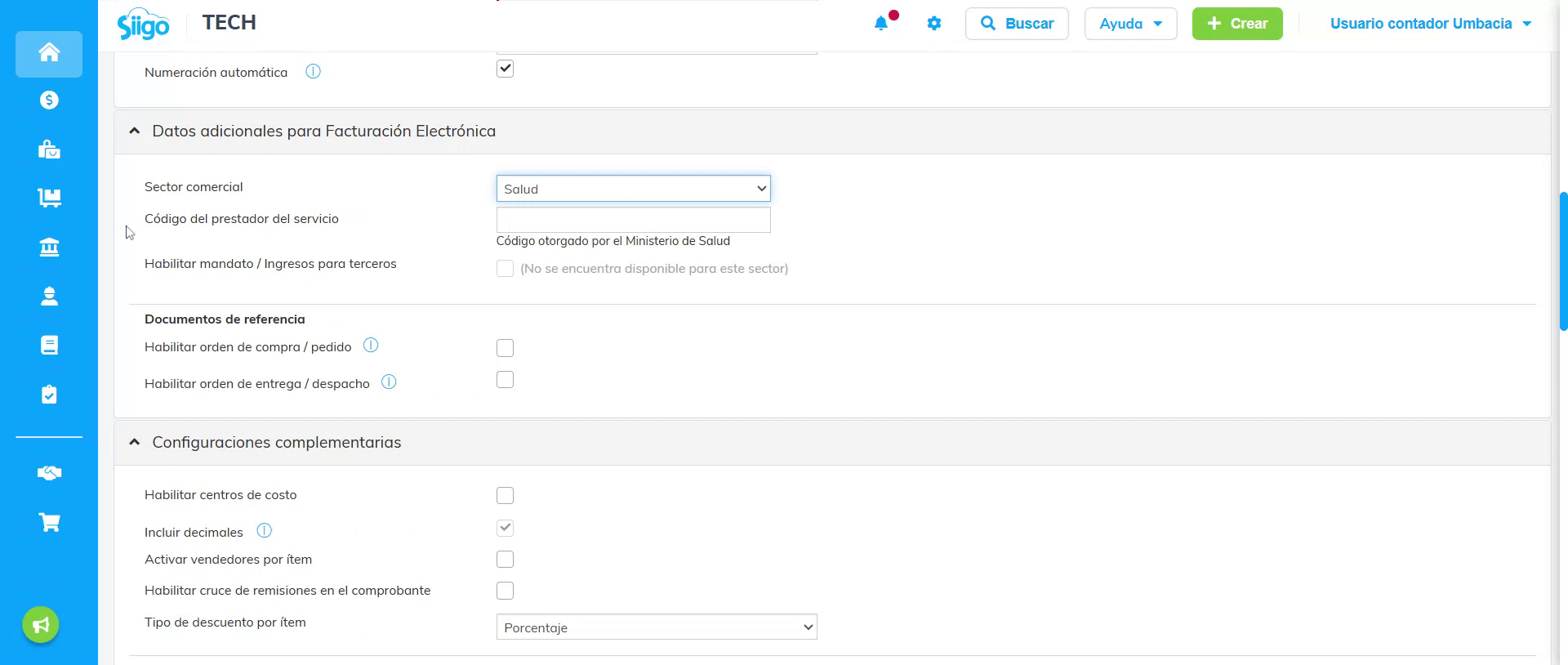Open Sector comercial dropdown showing Salud
The height and width of the screenshot is (665, 1568).
tap(633, 189)
